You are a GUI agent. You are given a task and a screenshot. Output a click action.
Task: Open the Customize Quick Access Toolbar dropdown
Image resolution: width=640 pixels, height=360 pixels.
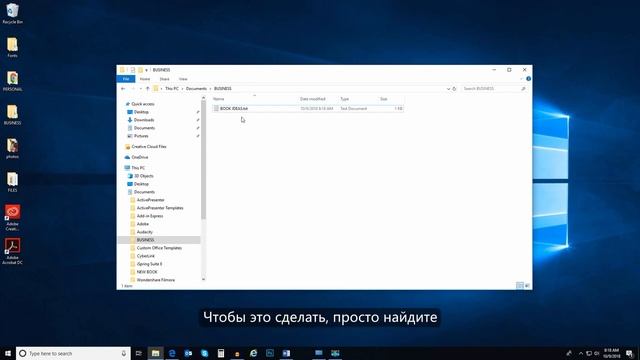[147, 70]
